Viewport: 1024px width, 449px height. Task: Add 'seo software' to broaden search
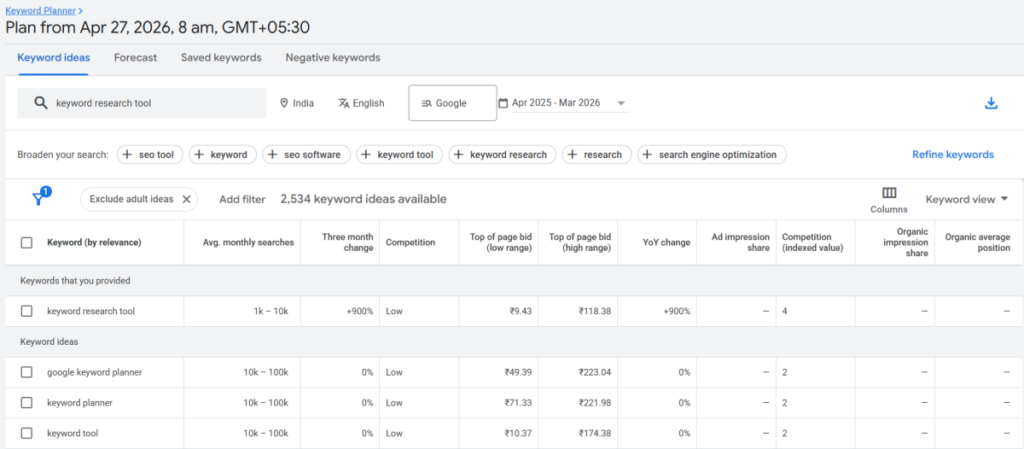coord(306,155)
